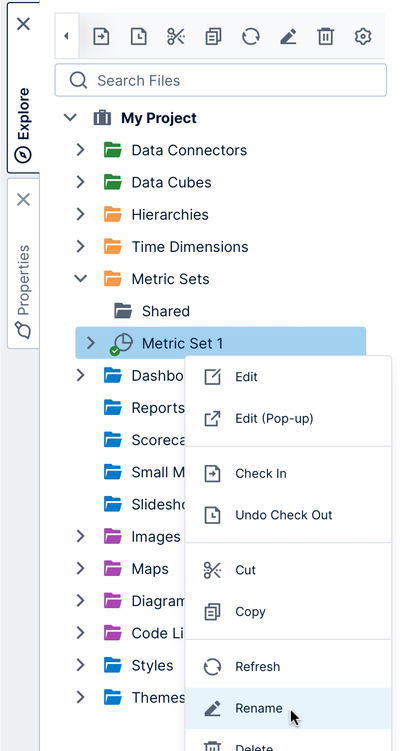400x751 pixels.
Task: Click the Check In toolbar icon
Action: pos(101,36)
